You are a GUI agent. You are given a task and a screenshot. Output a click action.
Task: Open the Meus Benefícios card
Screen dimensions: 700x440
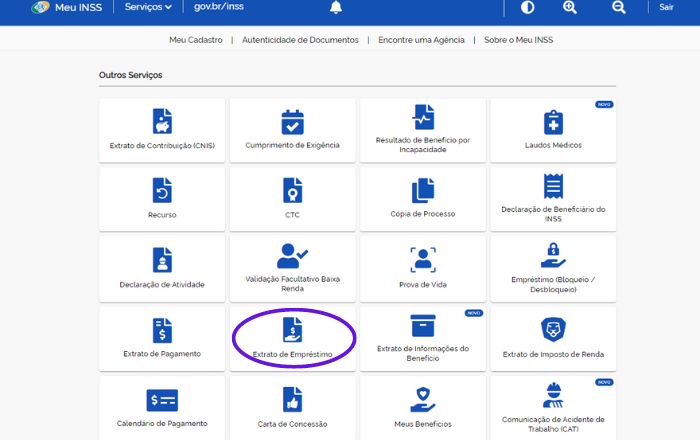pos(423,408)
